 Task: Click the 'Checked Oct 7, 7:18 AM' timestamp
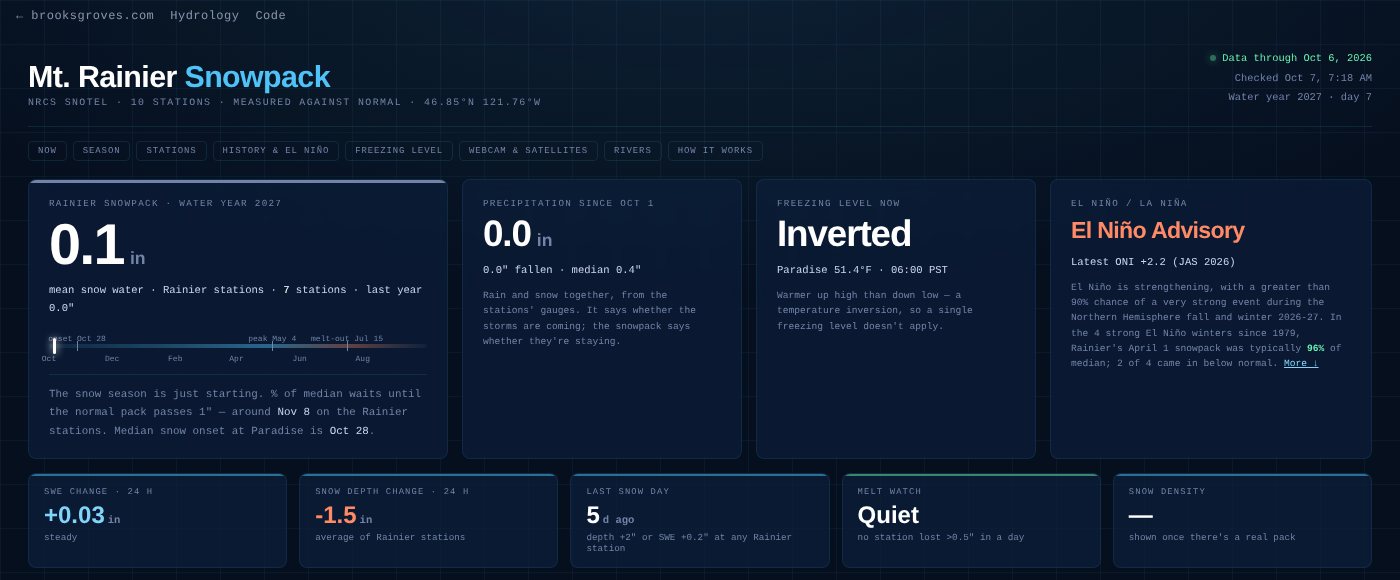1303,78
